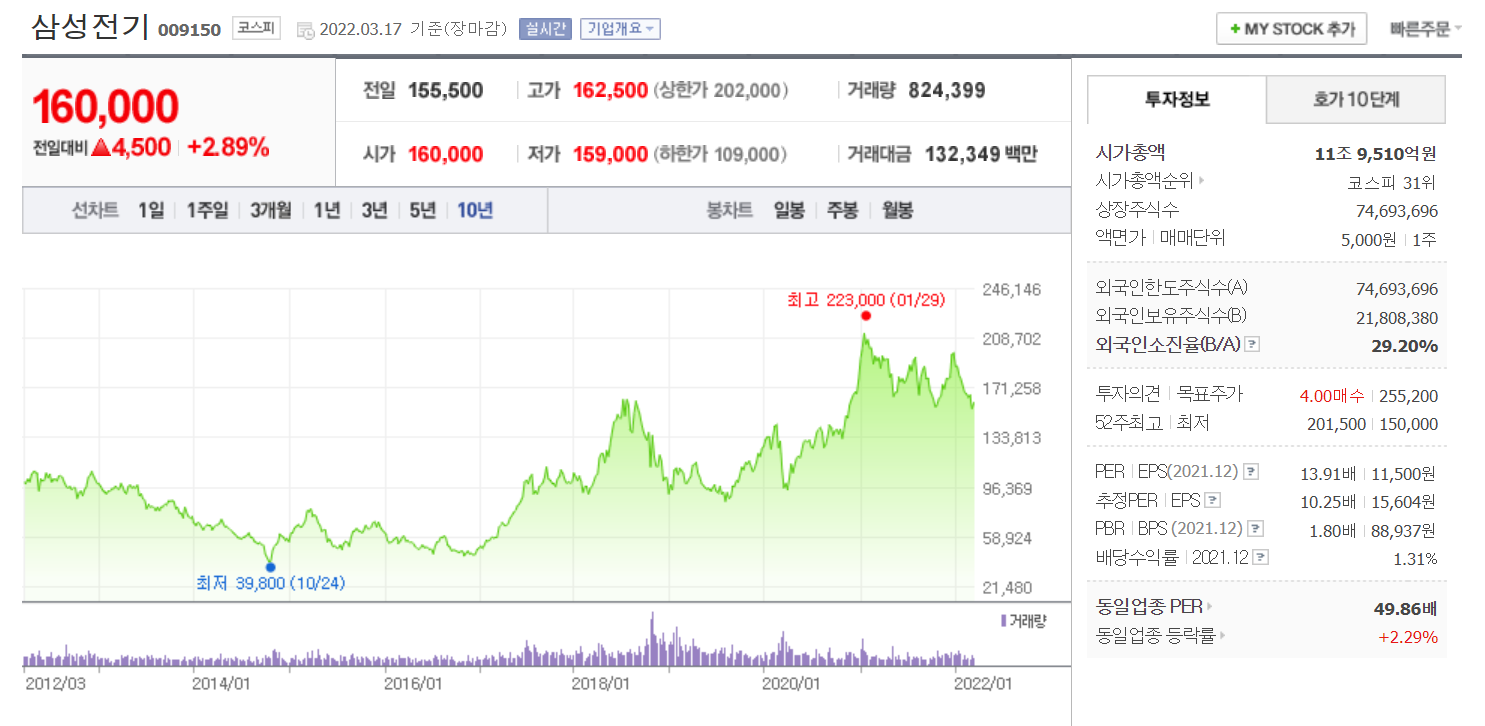
Task: Click the 동일업종 PER value 49.86배
Action: (x=1406, y=608)
